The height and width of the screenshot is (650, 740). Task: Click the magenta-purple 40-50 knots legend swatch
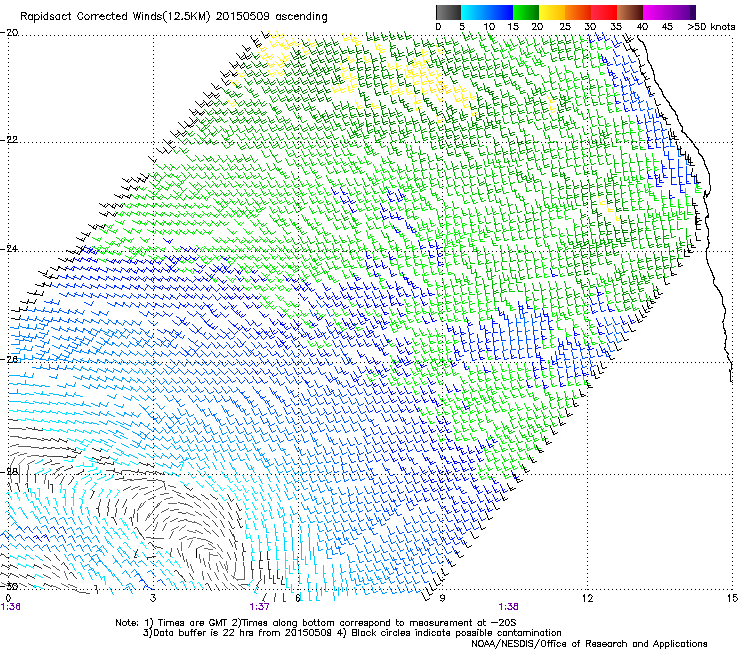pos(669,12)
